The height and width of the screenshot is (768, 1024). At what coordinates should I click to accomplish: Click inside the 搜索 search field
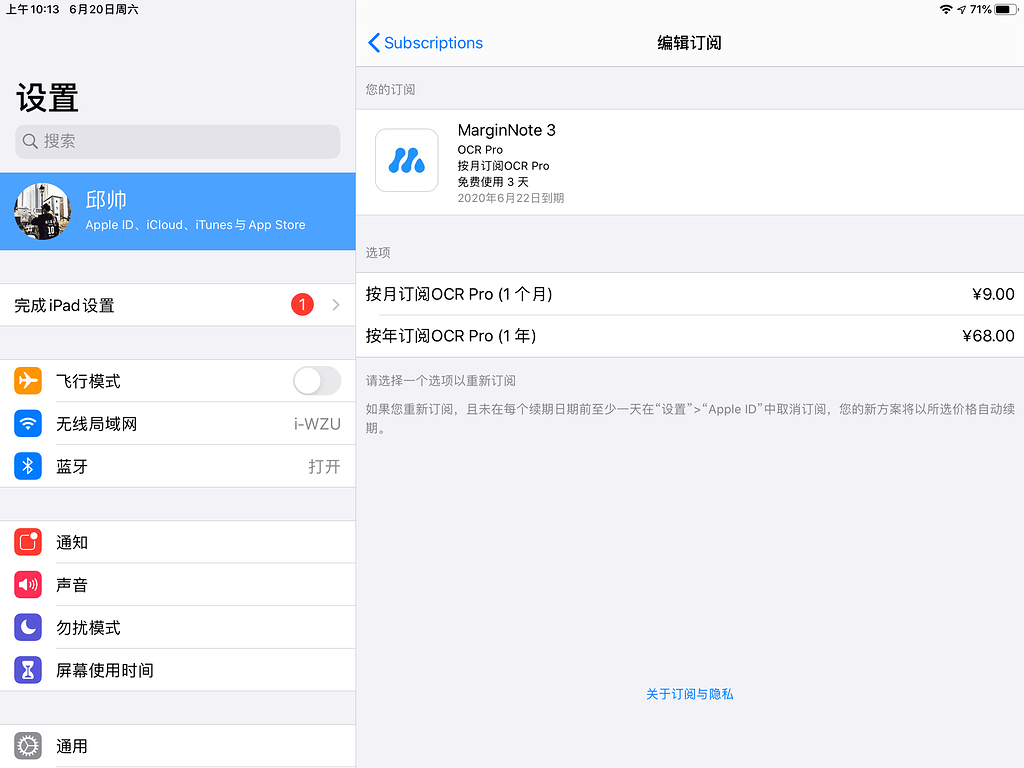click(177, 141)
